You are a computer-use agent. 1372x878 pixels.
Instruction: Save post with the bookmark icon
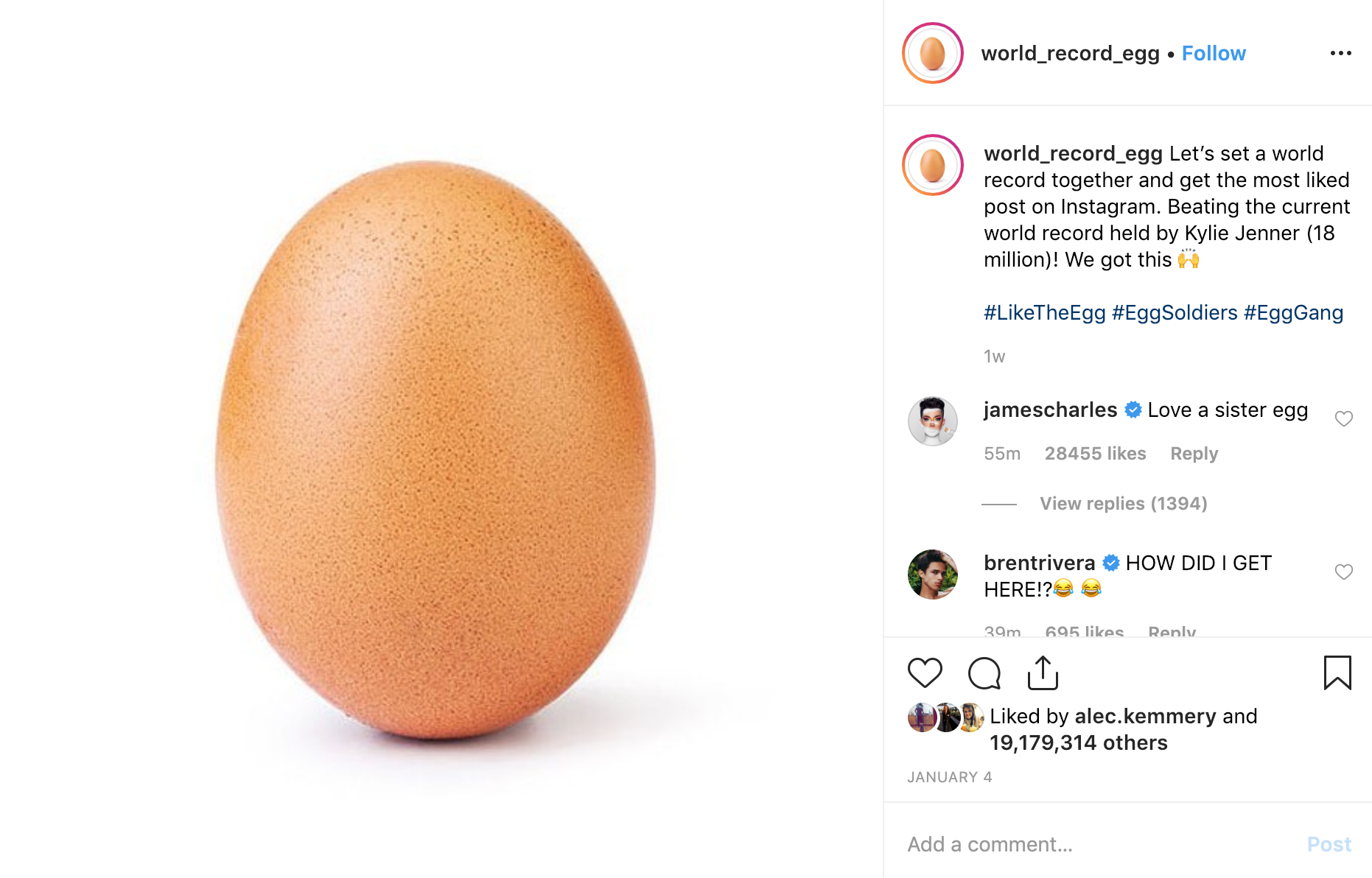pyautogui.click(x=1337, y=672)
